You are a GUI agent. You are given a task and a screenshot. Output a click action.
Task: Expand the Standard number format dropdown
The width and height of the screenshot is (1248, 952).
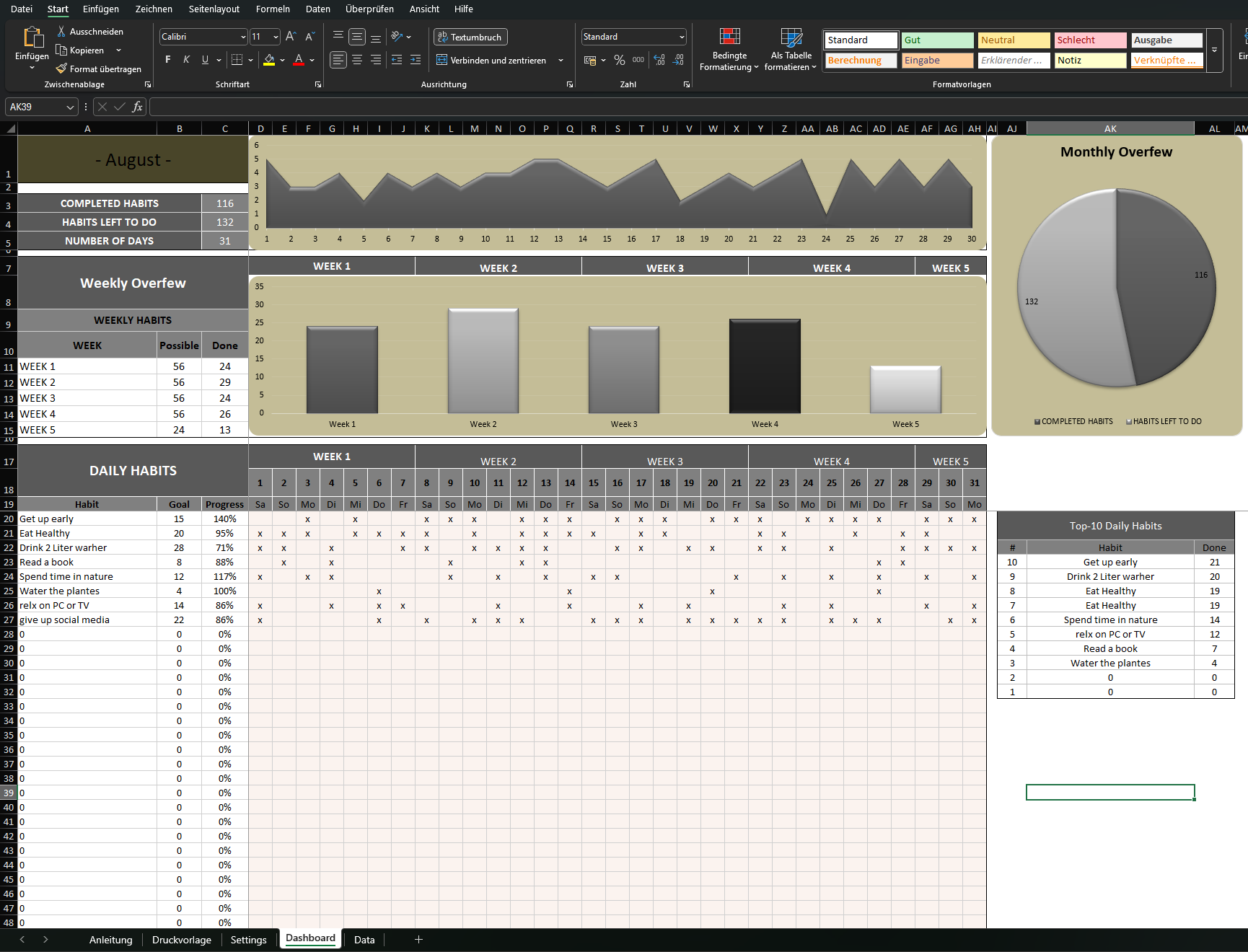(681, 37)
